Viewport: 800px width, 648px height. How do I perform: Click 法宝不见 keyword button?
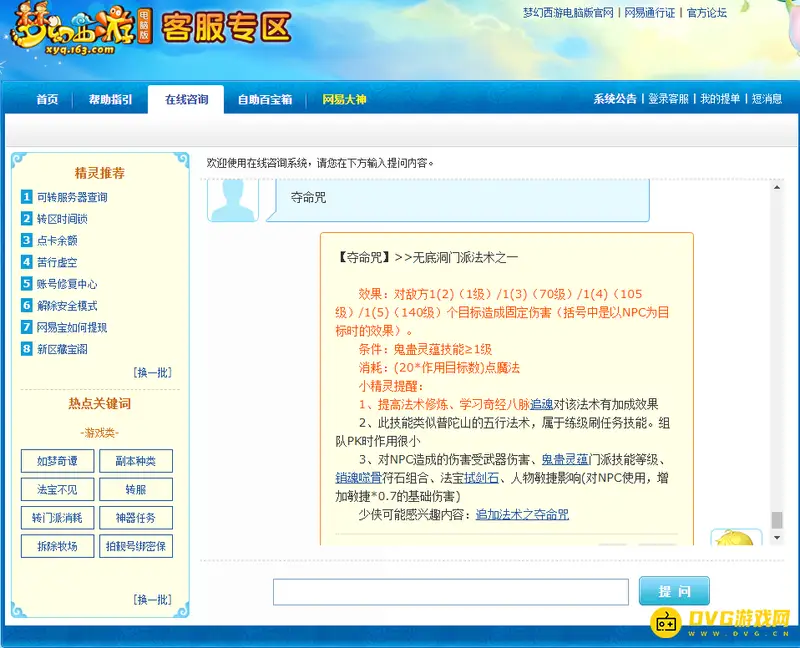click(58, 489)
